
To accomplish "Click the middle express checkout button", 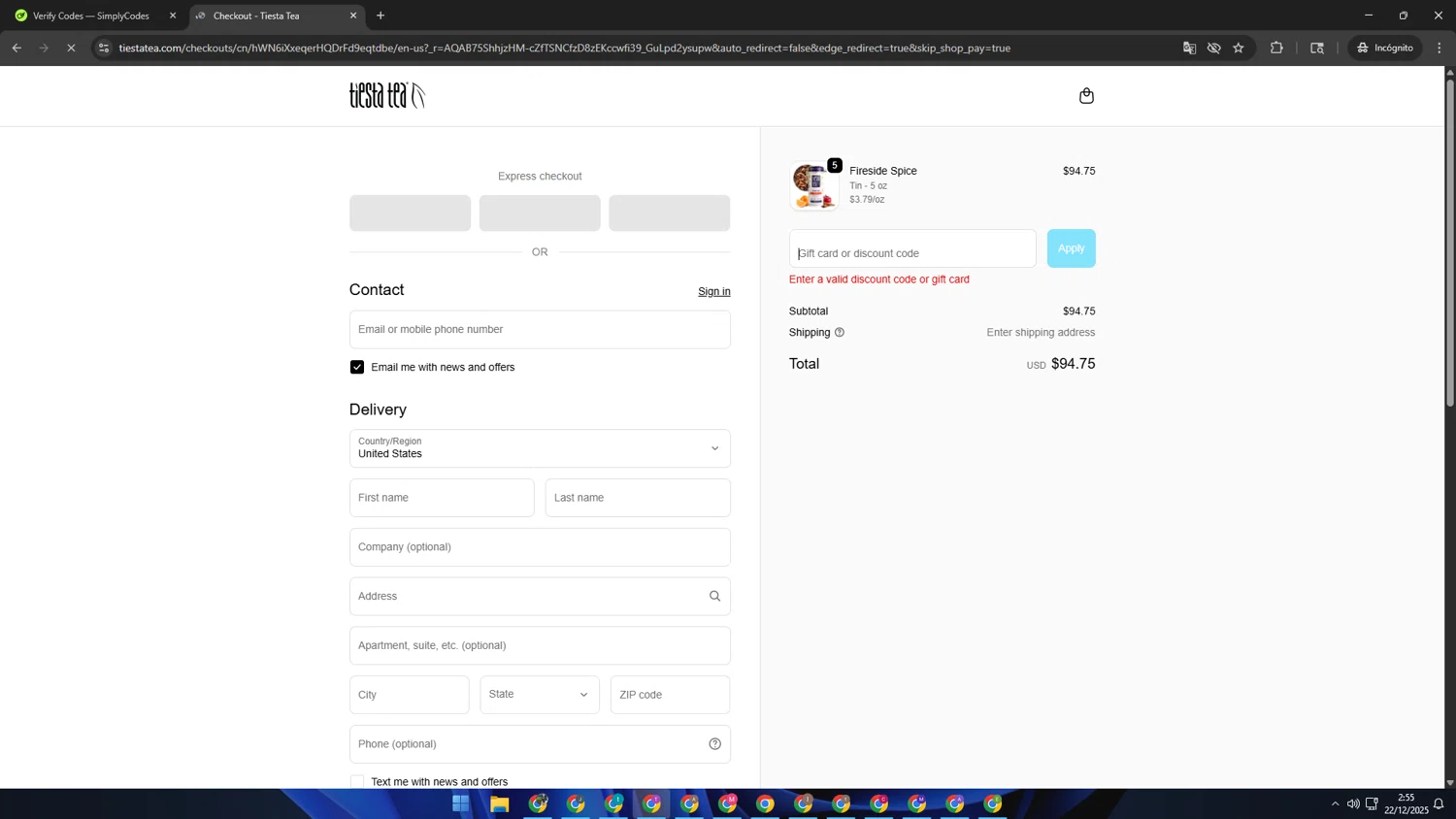I will pos(540,213).
